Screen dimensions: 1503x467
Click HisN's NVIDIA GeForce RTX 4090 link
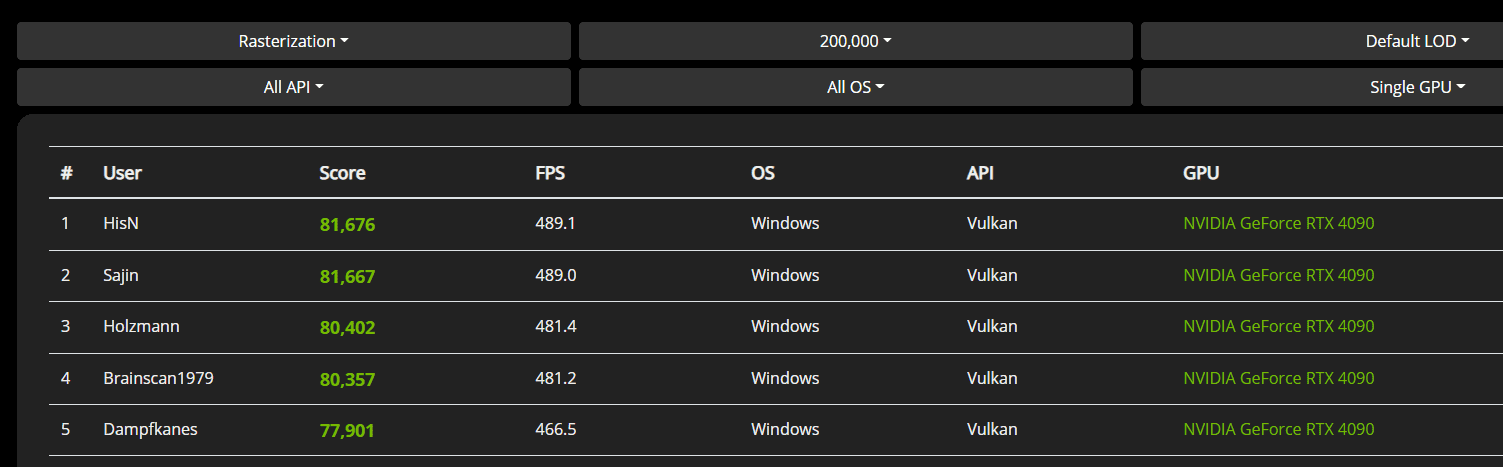tap(1278, 223)
